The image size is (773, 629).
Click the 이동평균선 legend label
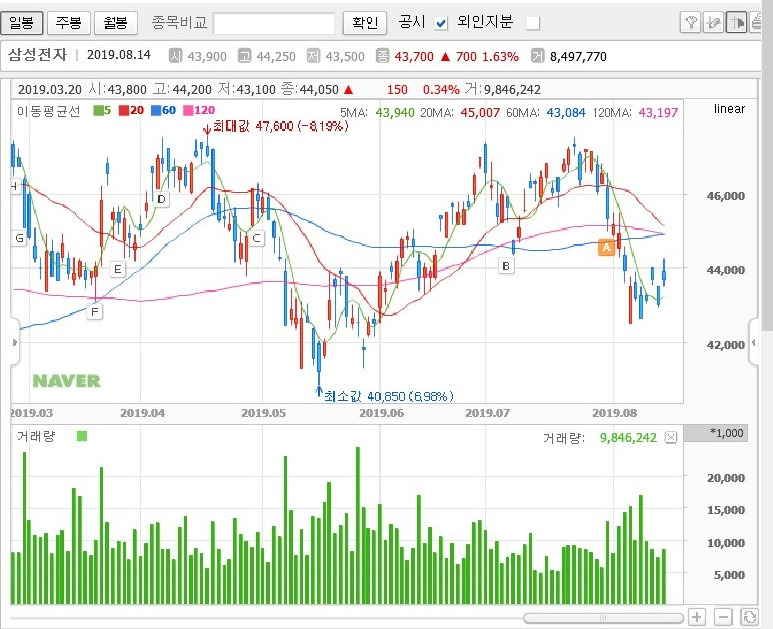tap(48, 111)
